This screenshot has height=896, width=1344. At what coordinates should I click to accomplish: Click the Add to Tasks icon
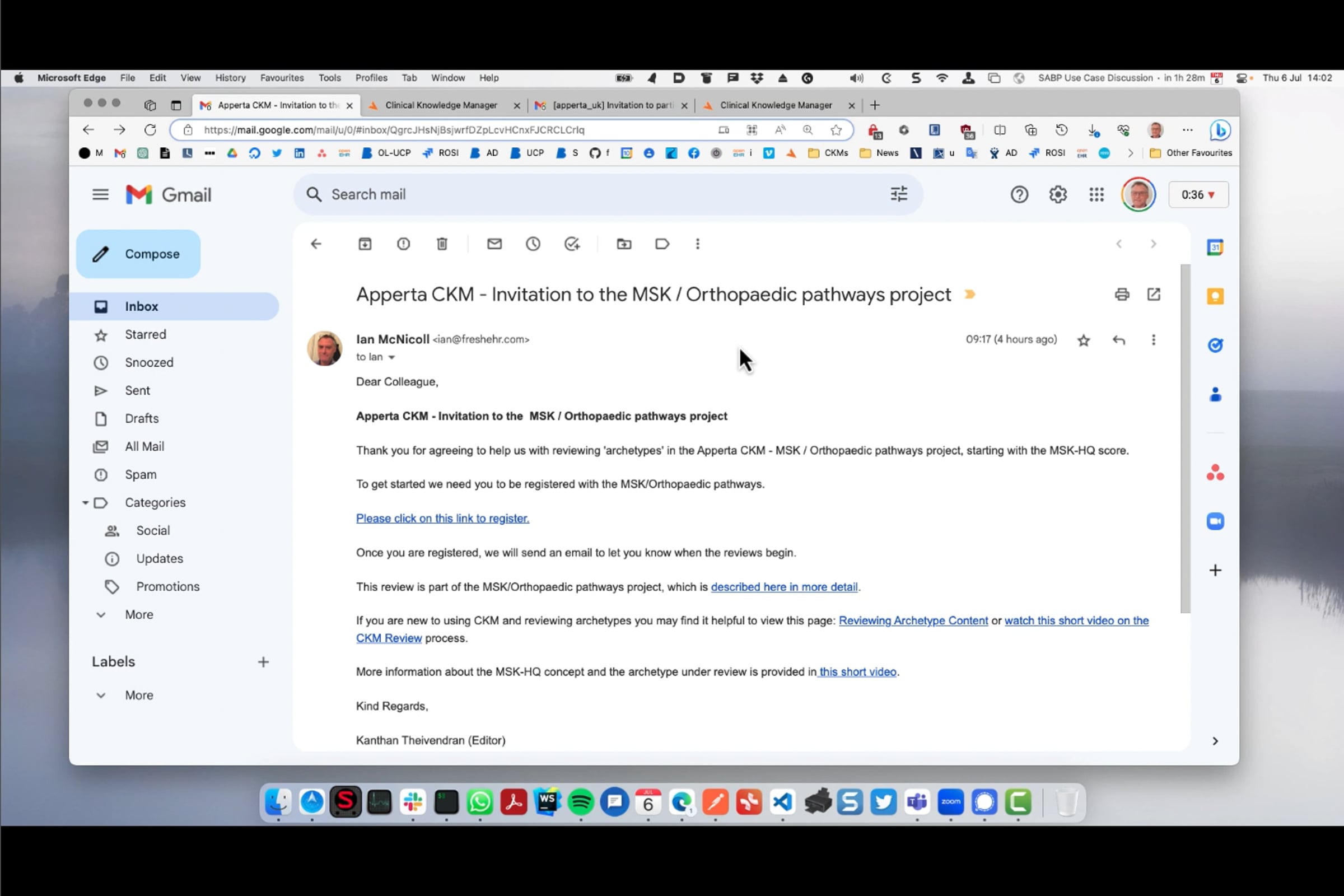point(571,244)
